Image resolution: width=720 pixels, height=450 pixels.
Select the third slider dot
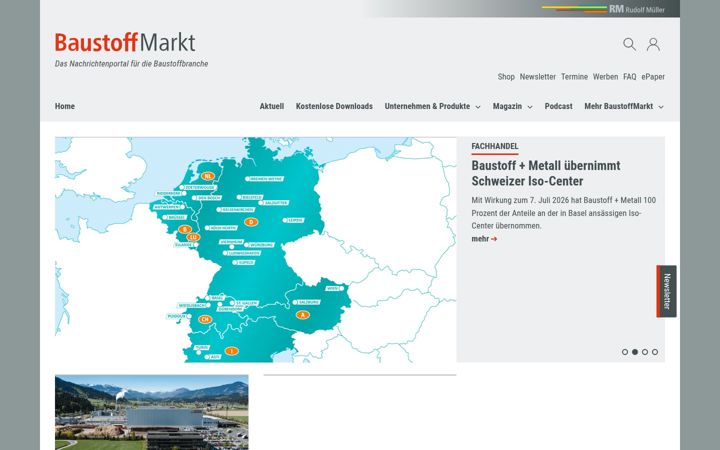pyautogui.click(x=645, y=352)
